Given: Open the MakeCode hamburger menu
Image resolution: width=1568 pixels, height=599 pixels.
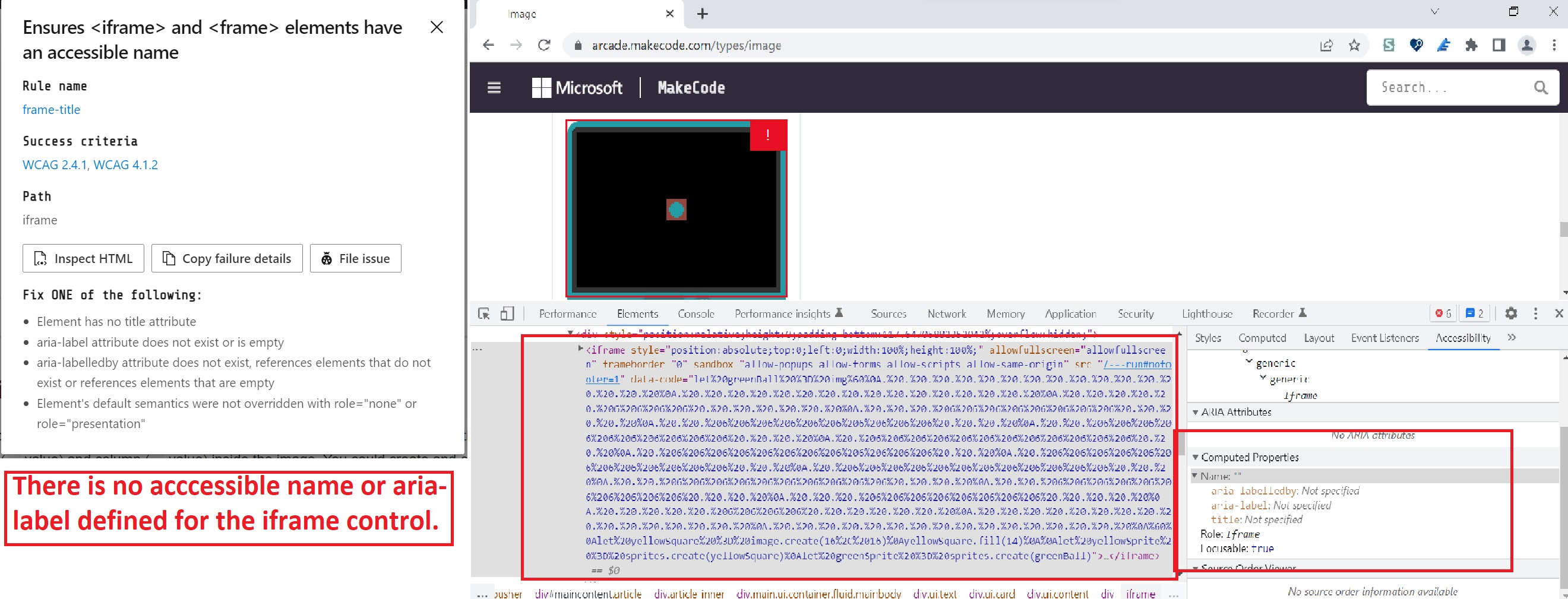Looking at the screenshot, I should (494, 88).
